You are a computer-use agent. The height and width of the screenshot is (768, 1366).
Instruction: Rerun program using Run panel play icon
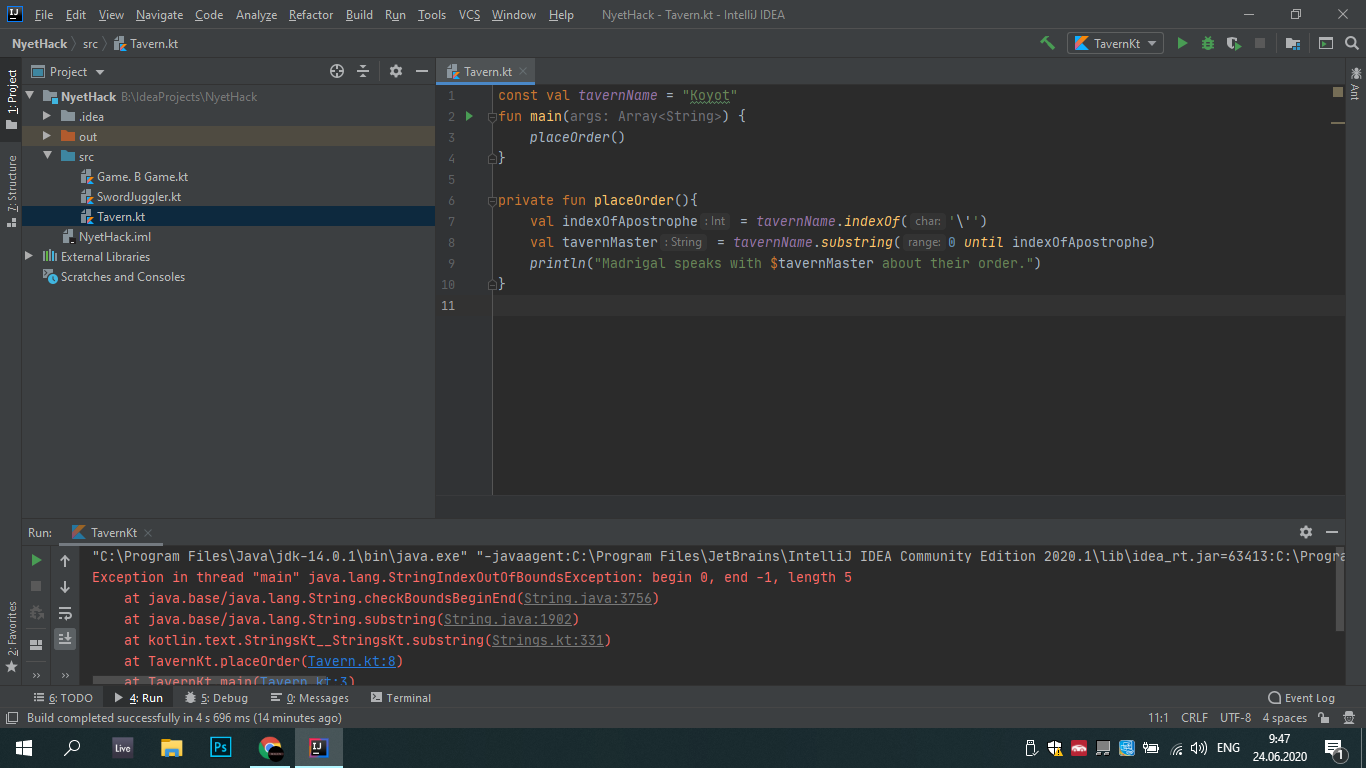(36, 560)
